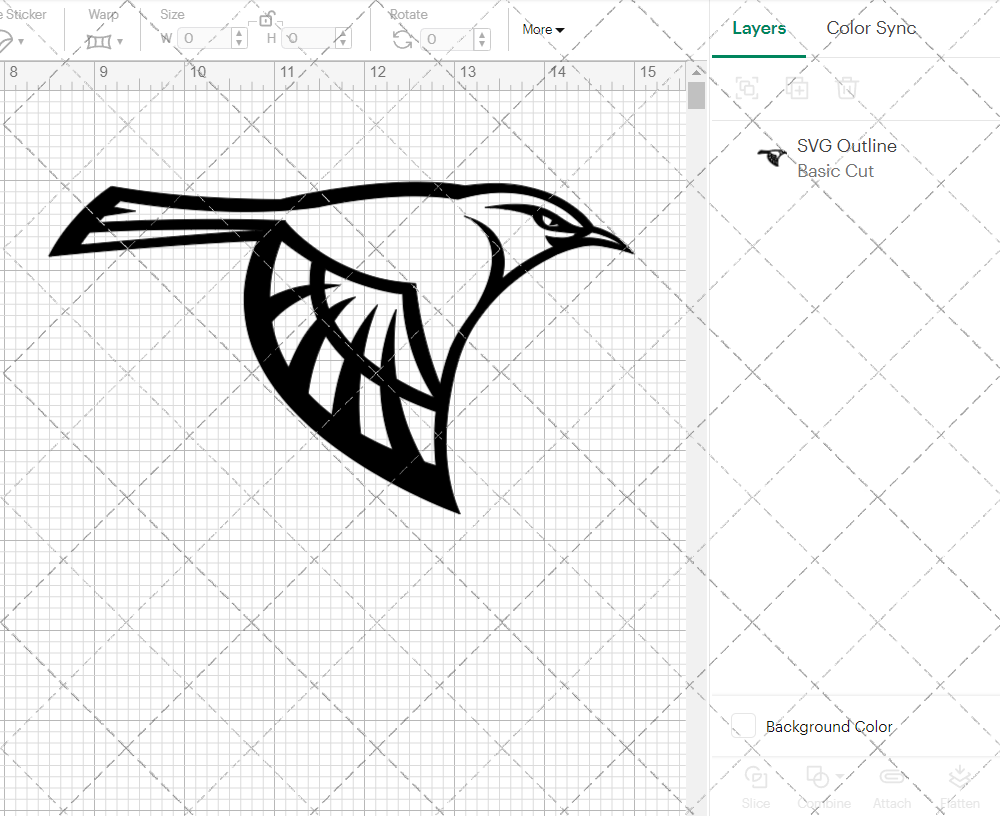Screen dimensions: 1000x816
Task: Enable the Background Color checkbox
Action: tap(742, 726)
